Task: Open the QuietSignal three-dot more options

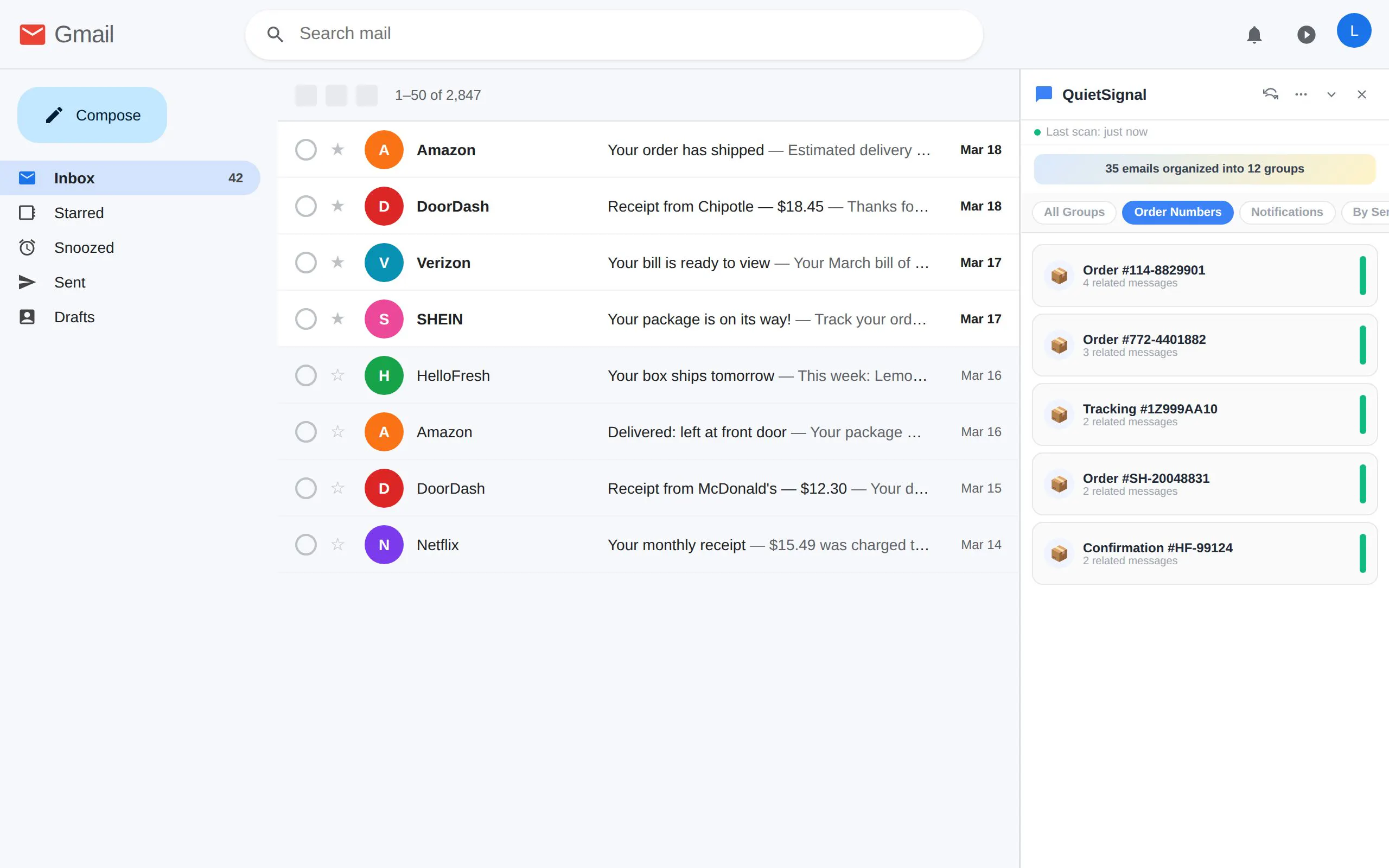Action: (1301, 94)
